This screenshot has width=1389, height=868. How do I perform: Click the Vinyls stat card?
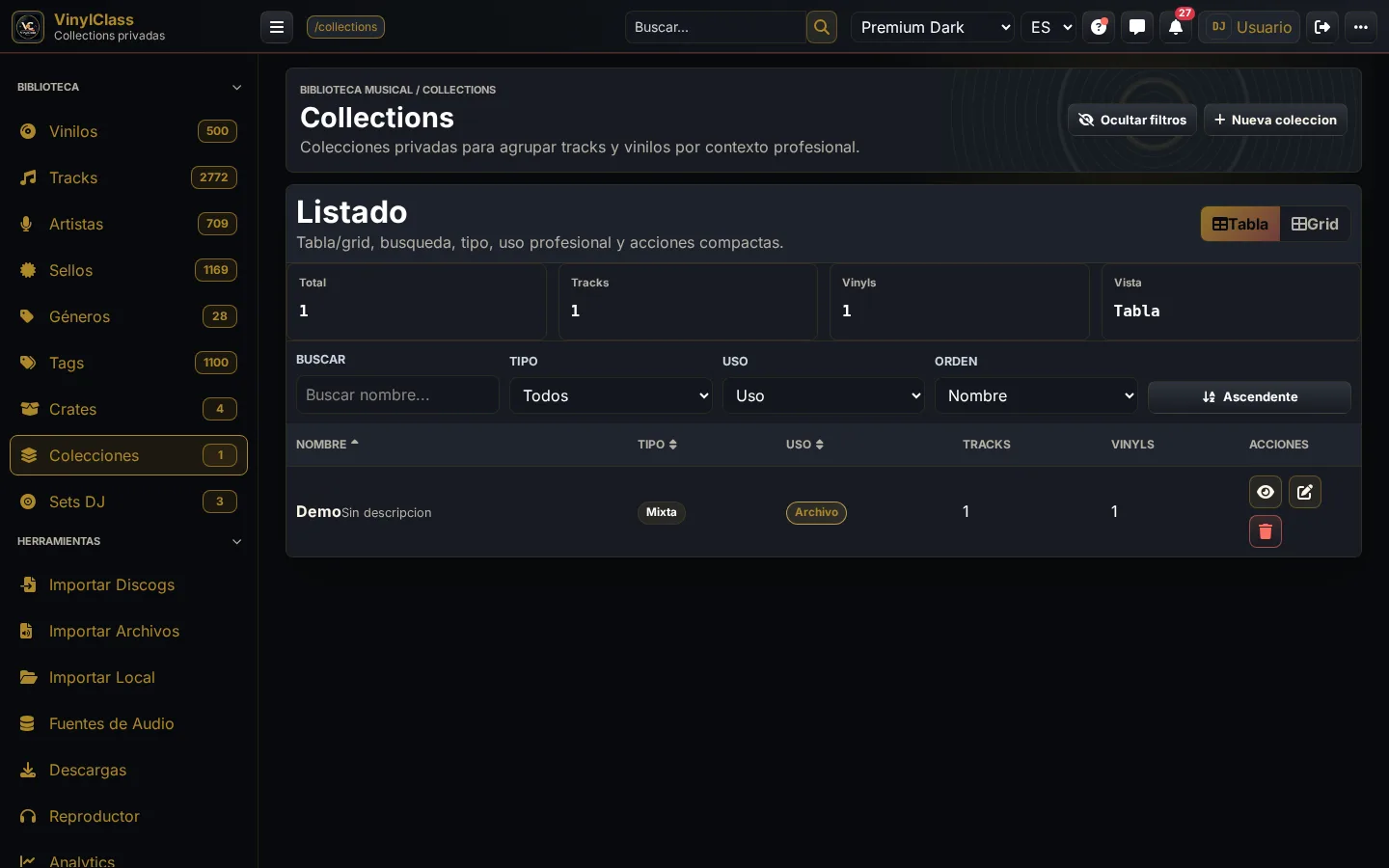[x=960, y=302]
